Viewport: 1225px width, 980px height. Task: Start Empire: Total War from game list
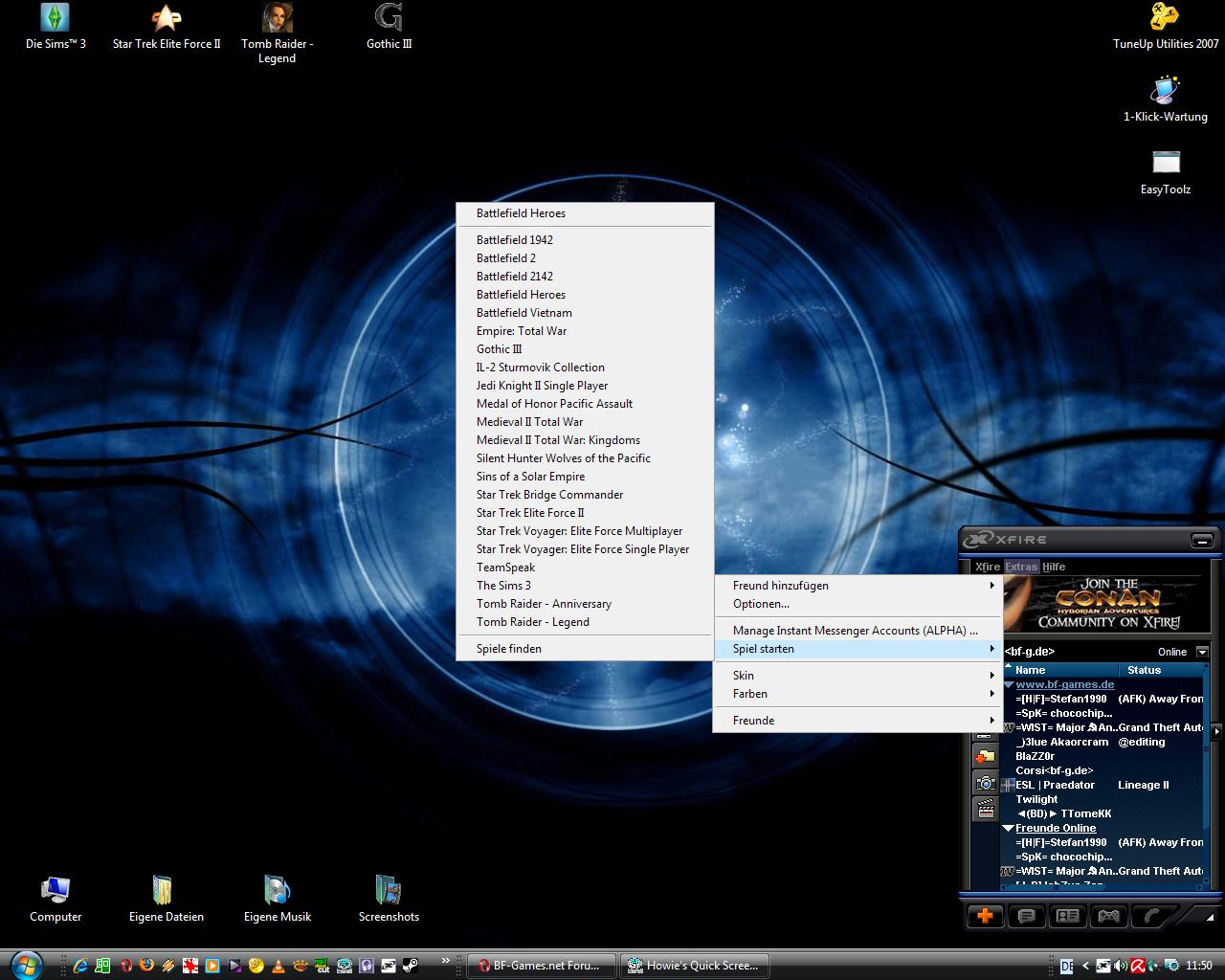tap(585, 331)
